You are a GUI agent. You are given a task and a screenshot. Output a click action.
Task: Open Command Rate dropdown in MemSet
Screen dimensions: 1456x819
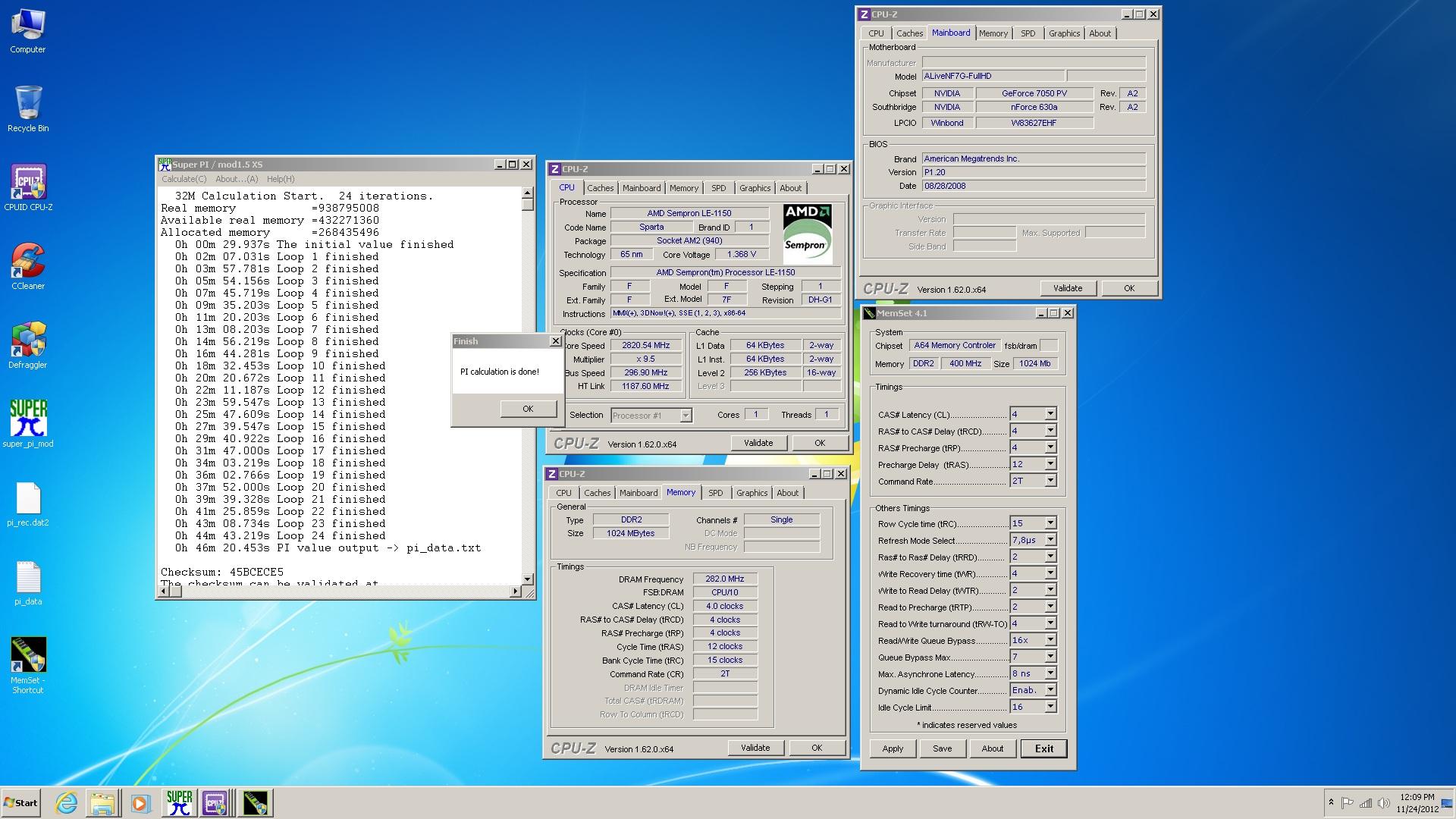1050,481
